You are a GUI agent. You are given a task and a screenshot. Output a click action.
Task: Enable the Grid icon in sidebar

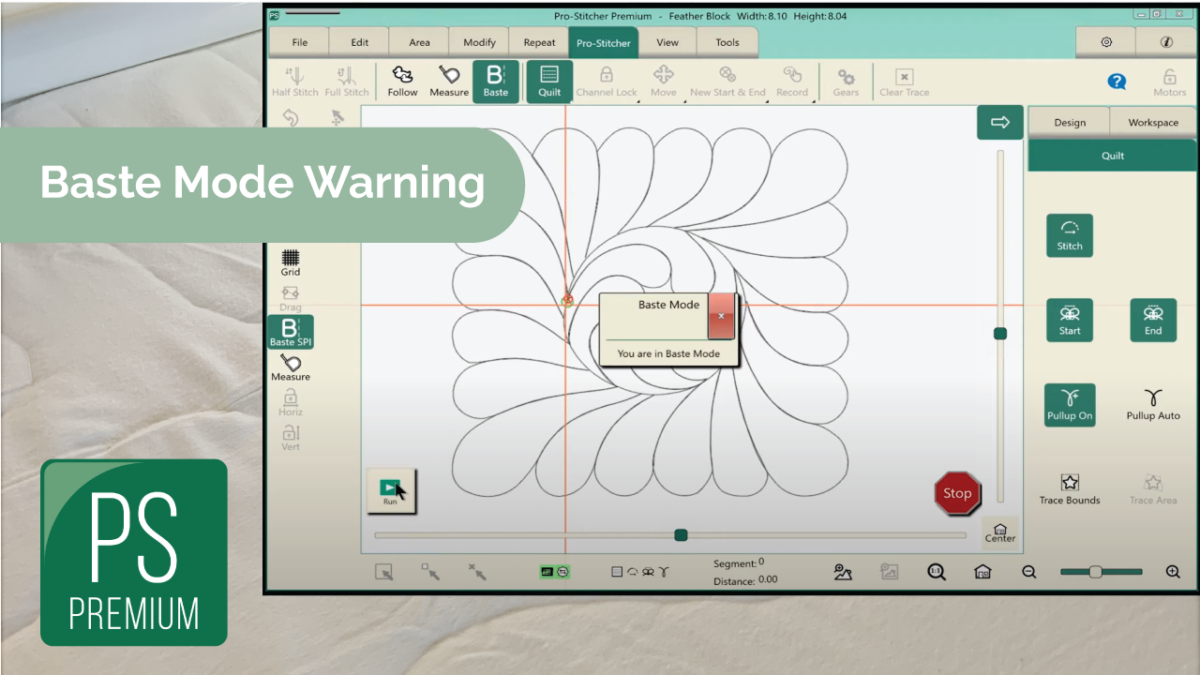pyautogui.click(x=290, y=263)
